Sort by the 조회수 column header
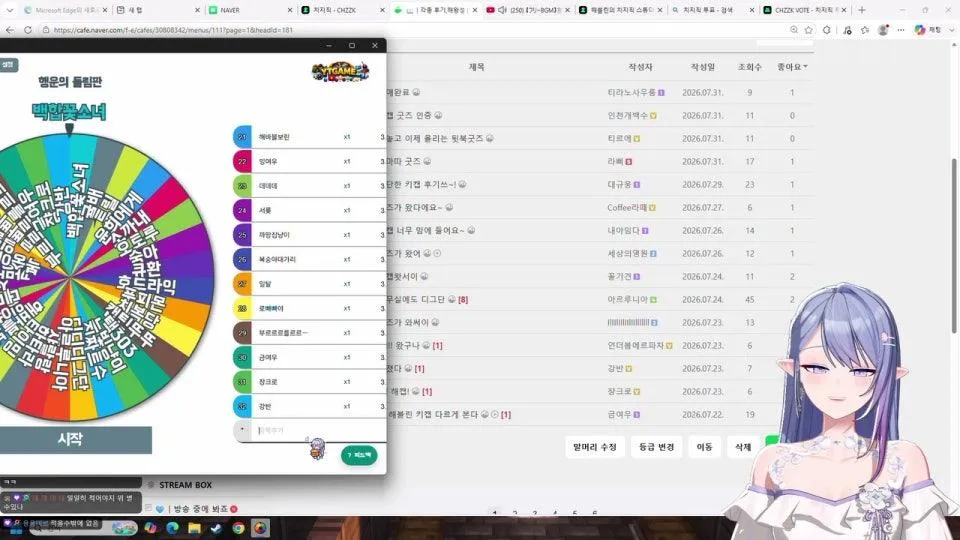This screenshot has height=540, width=960. (749, 67)
